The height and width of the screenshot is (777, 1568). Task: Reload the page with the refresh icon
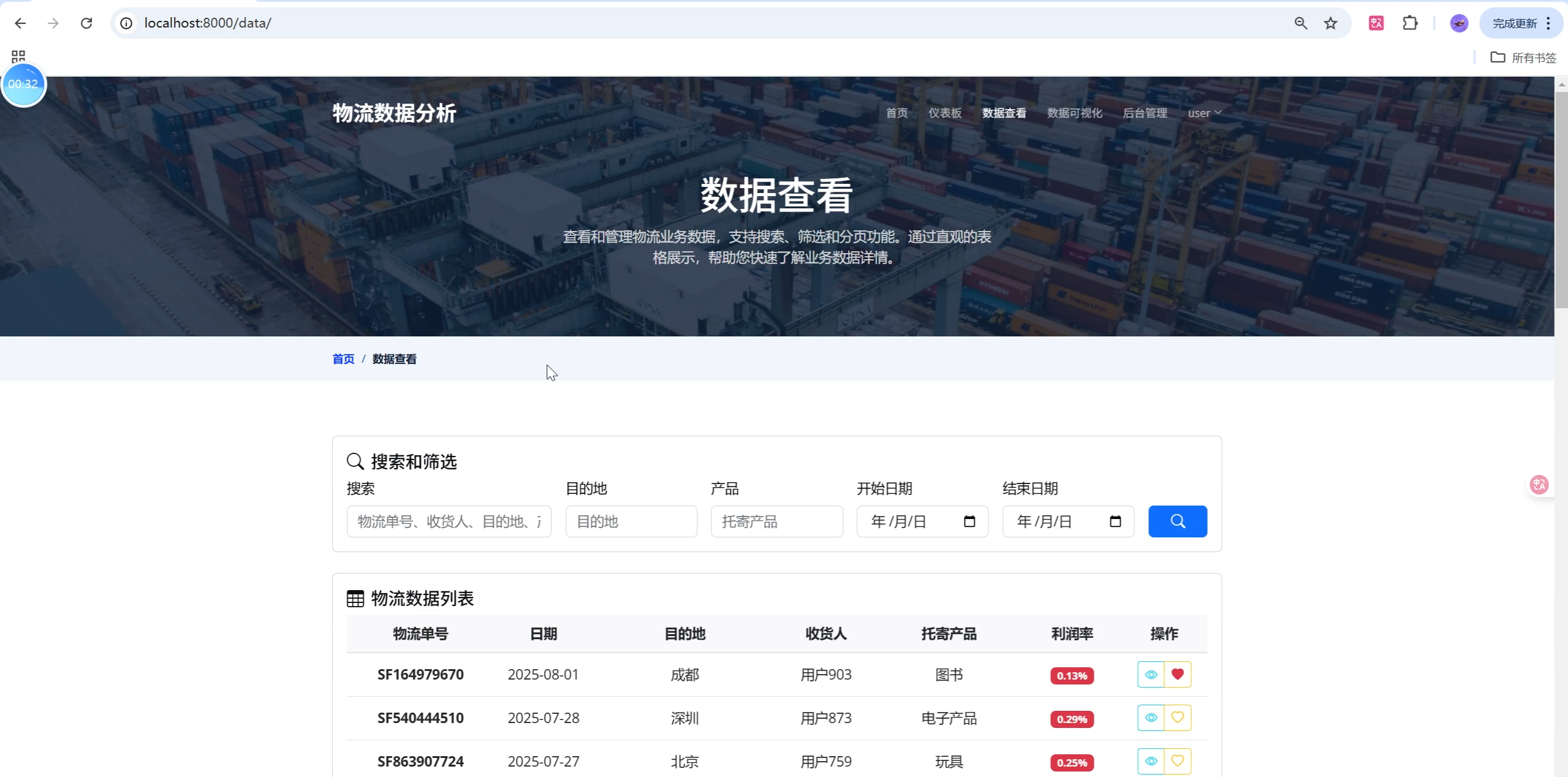pos(86,23)
